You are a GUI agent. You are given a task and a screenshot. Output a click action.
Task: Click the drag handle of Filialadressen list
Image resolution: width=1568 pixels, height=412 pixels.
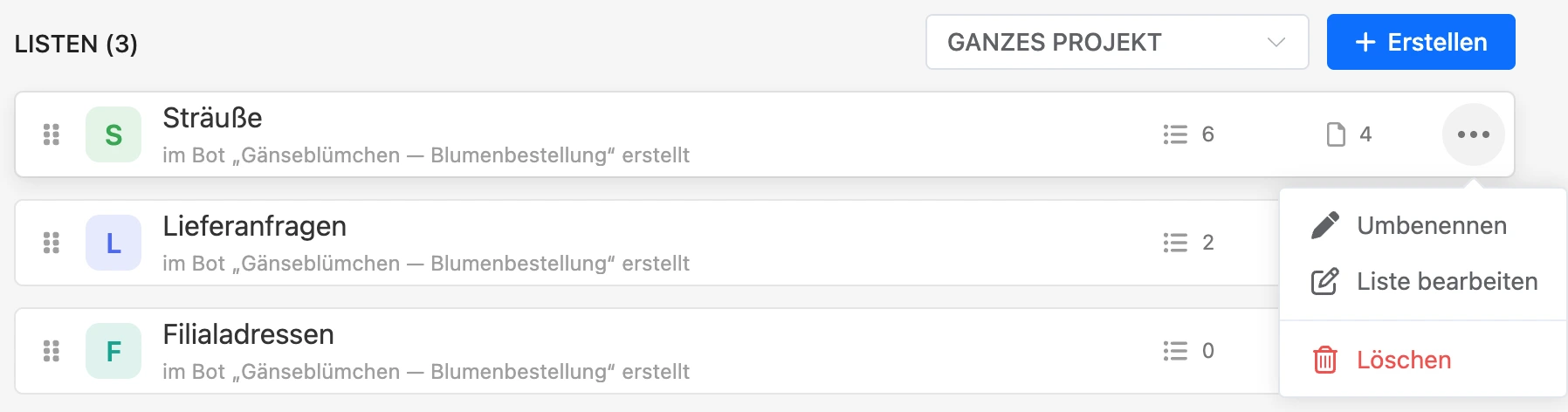[x=52, y=351]
